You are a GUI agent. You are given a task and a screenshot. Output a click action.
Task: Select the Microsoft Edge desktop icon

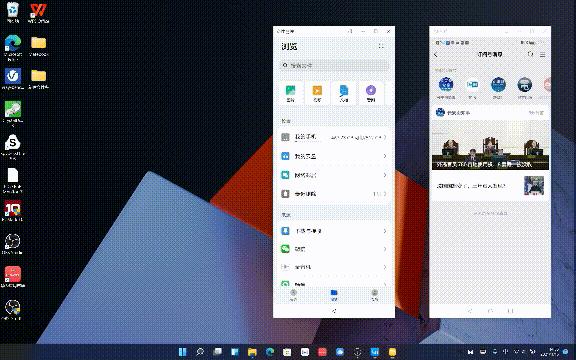tap(13, 47)
